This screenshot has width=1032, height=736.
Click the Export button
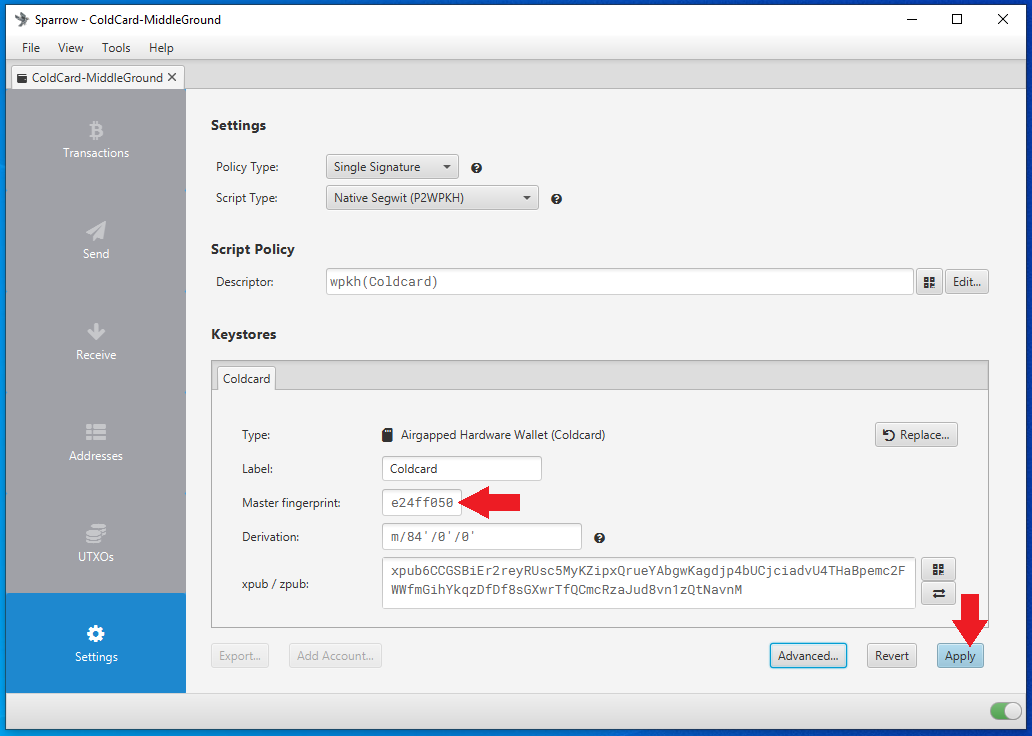point(240,656)
